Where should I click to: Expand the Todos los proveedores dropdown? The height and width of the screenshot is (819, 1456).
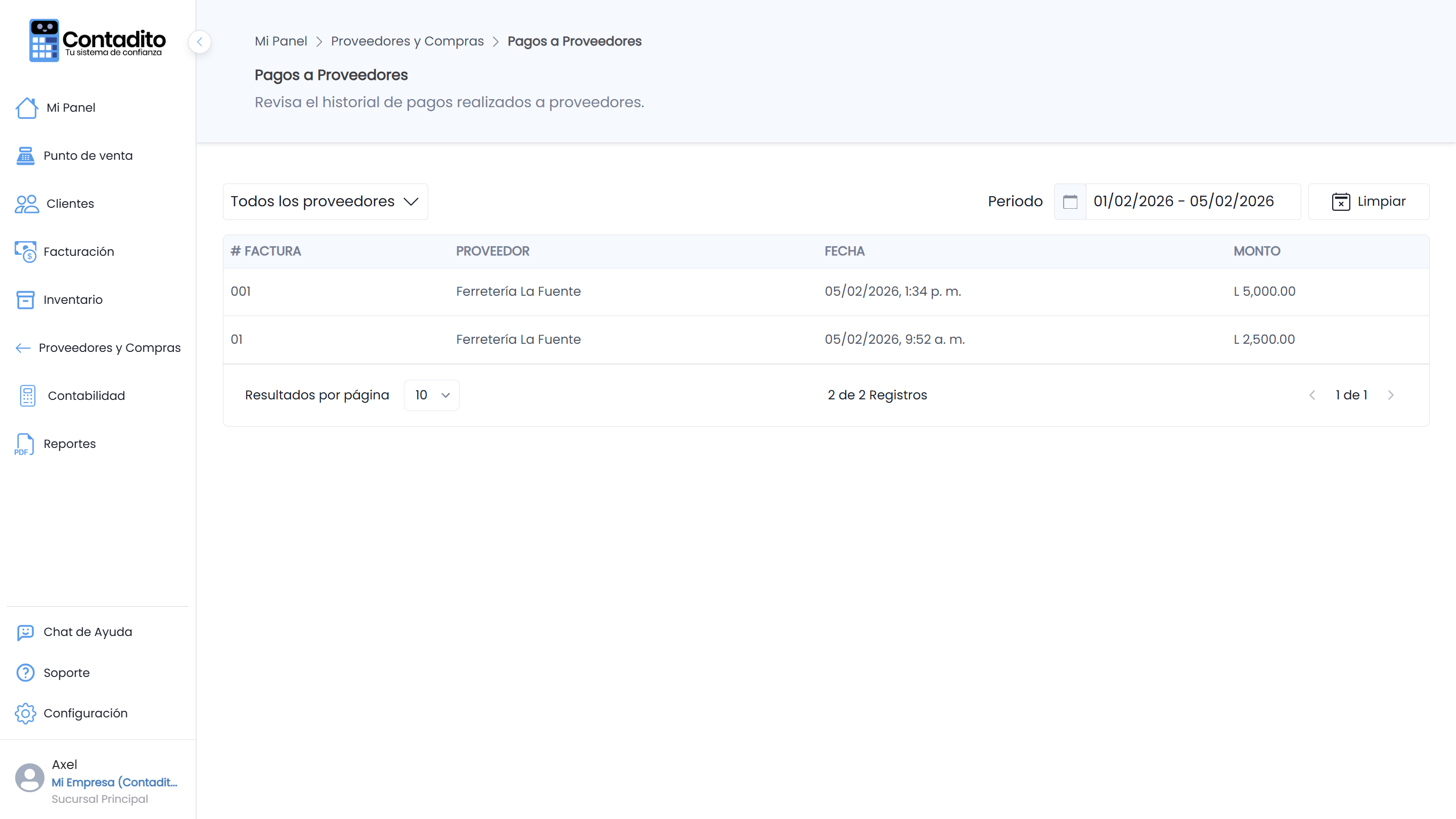325,201
